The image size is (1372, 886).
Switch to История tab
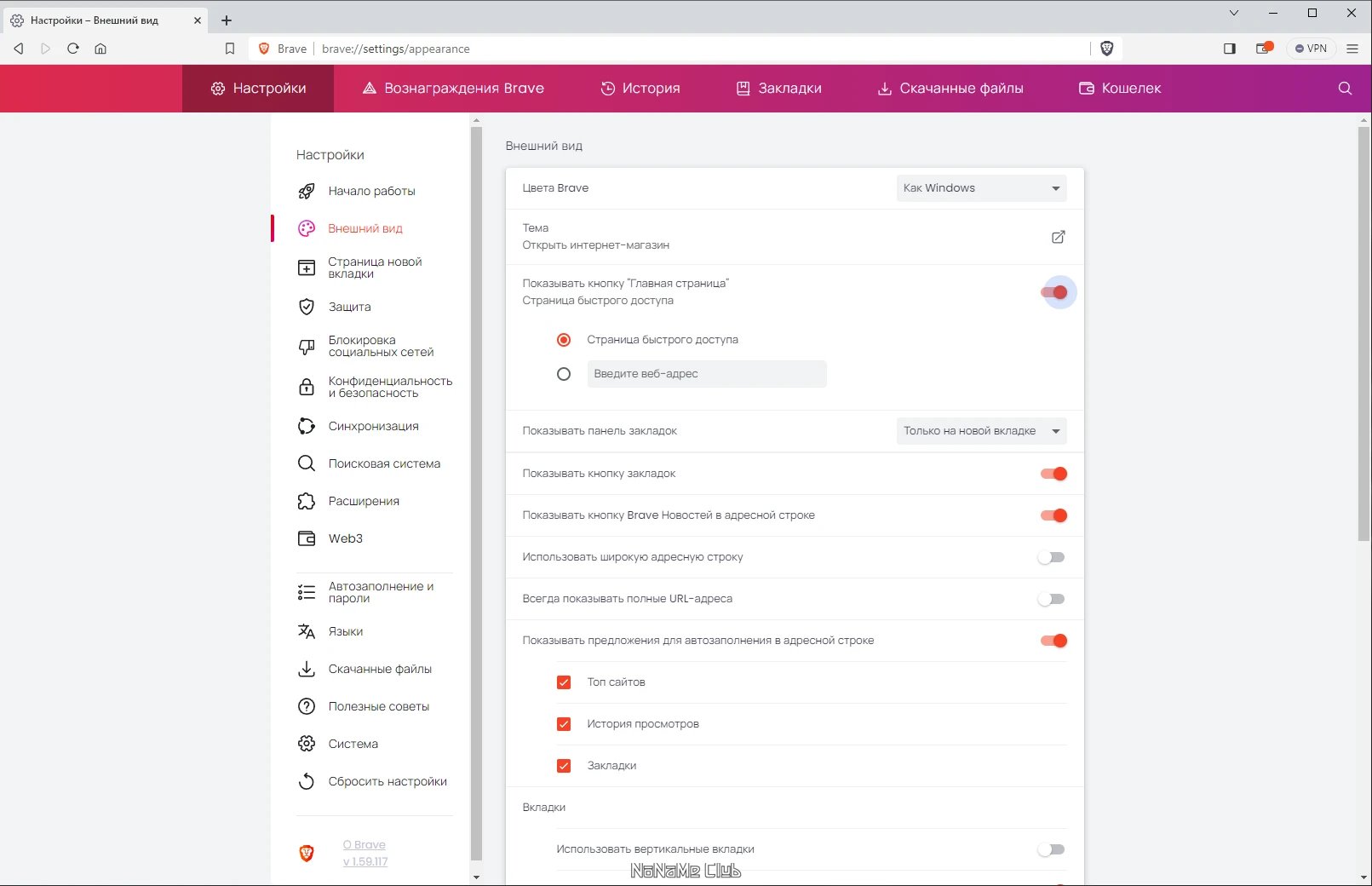[640, 89]
